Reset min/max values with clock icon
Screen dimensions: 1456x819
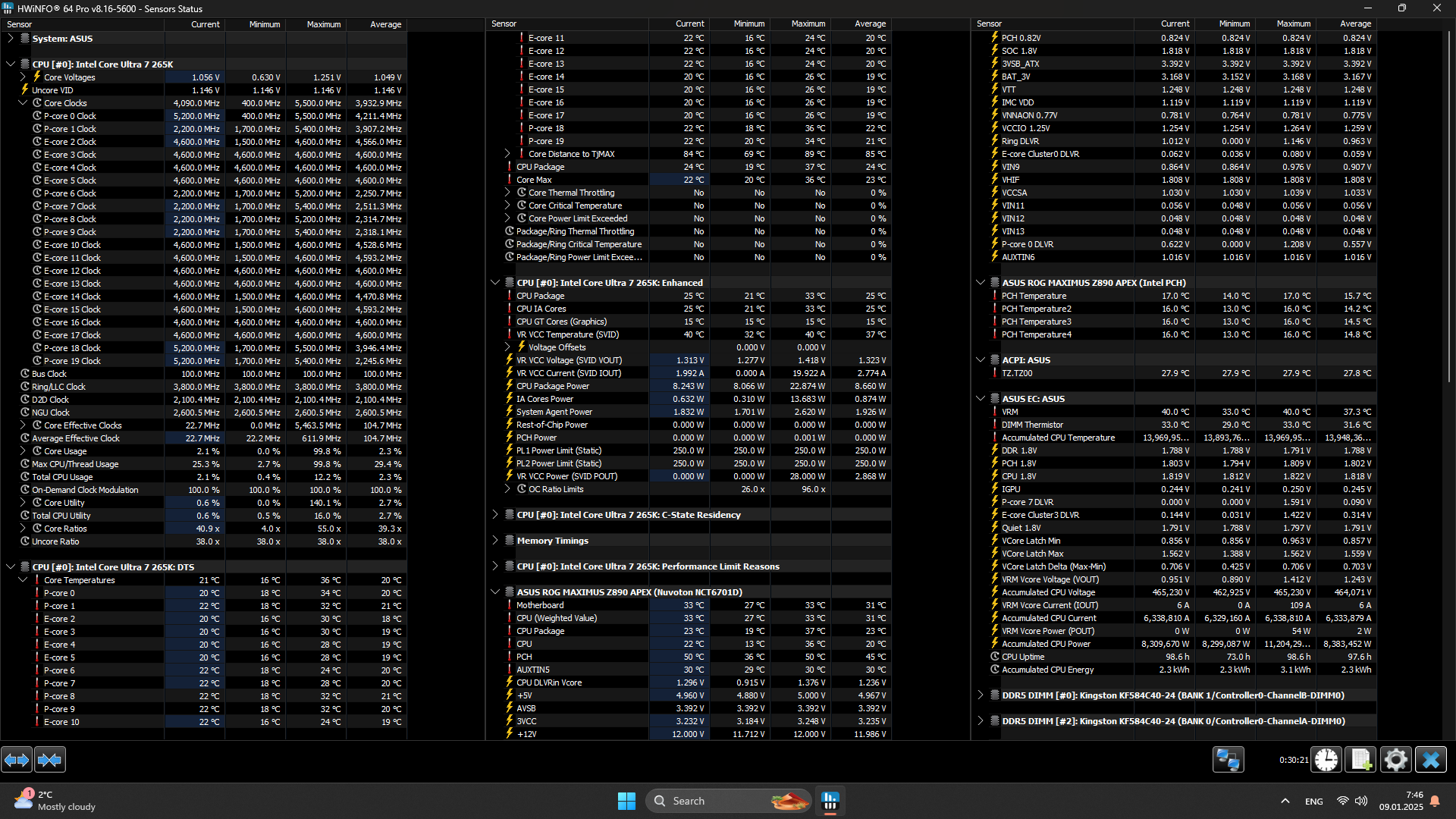click(1326, 759)
